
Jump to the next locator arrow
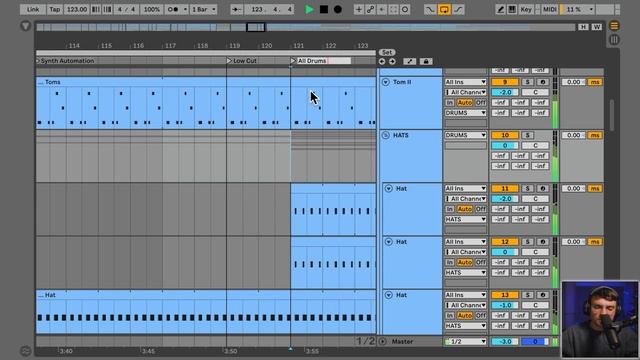[x=392, y=61]
